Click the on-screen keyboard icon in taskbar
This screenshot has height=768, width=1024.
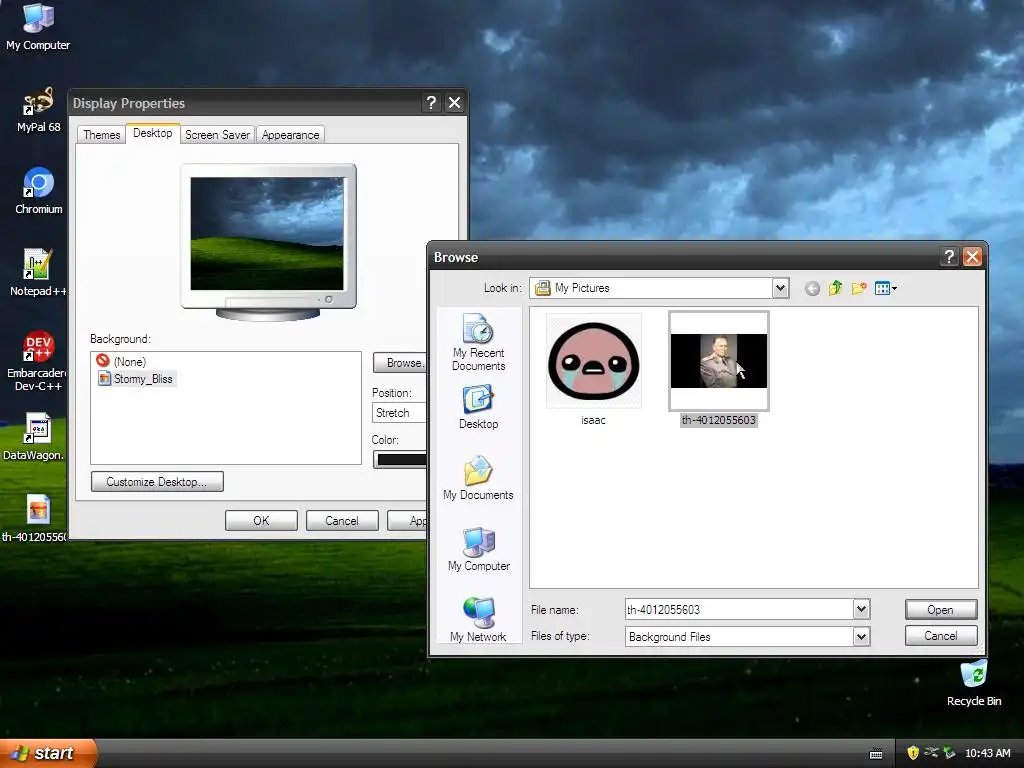point(876,754)
